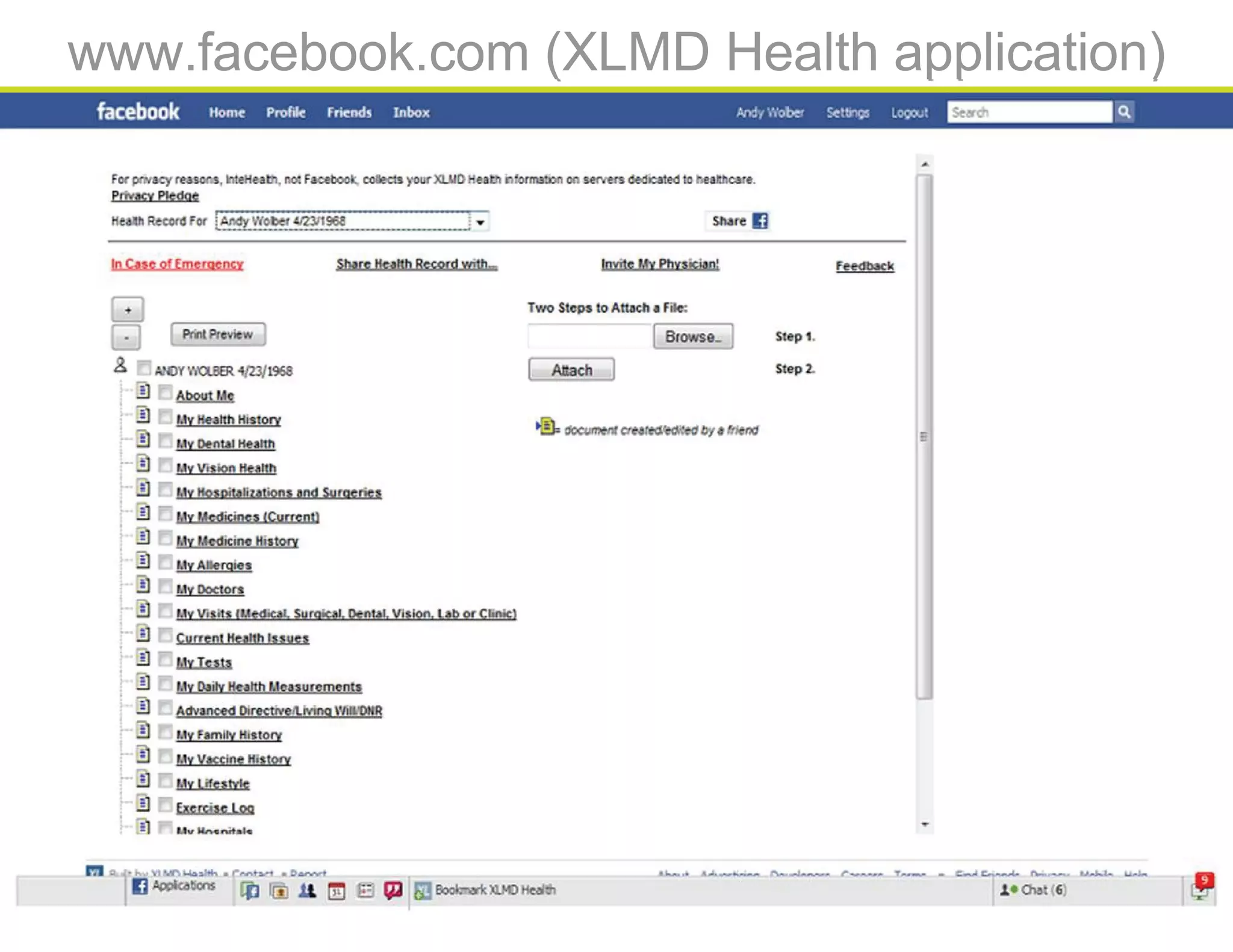Click the person icon beside ANDY WOLBER
Screen dimensions: 1233x952
coord(120,365)
